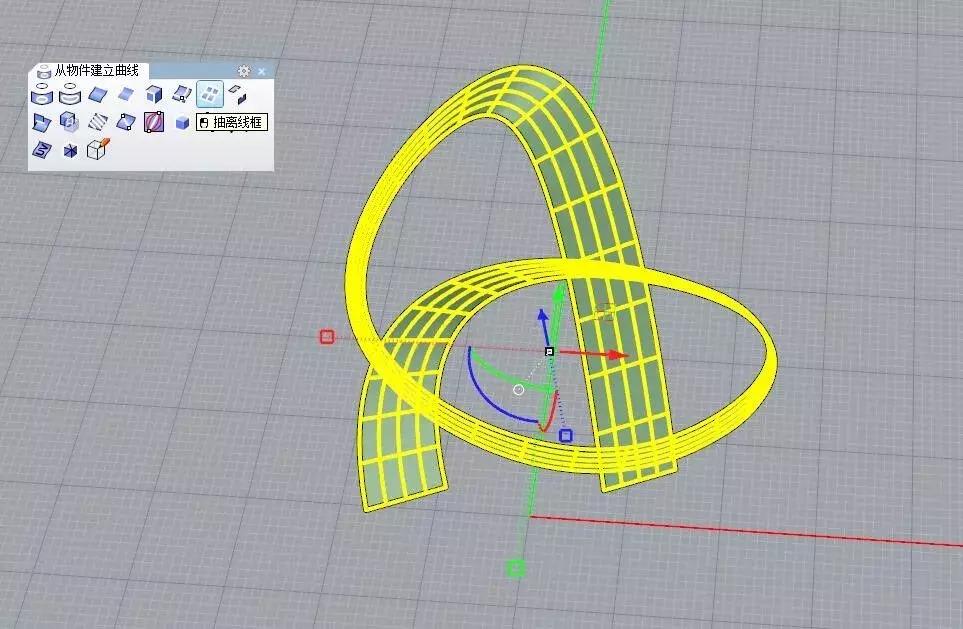This screenshot has height=629, width=963.
Task: Click the green gumball rotation arc
Action: tap(507, 375)
